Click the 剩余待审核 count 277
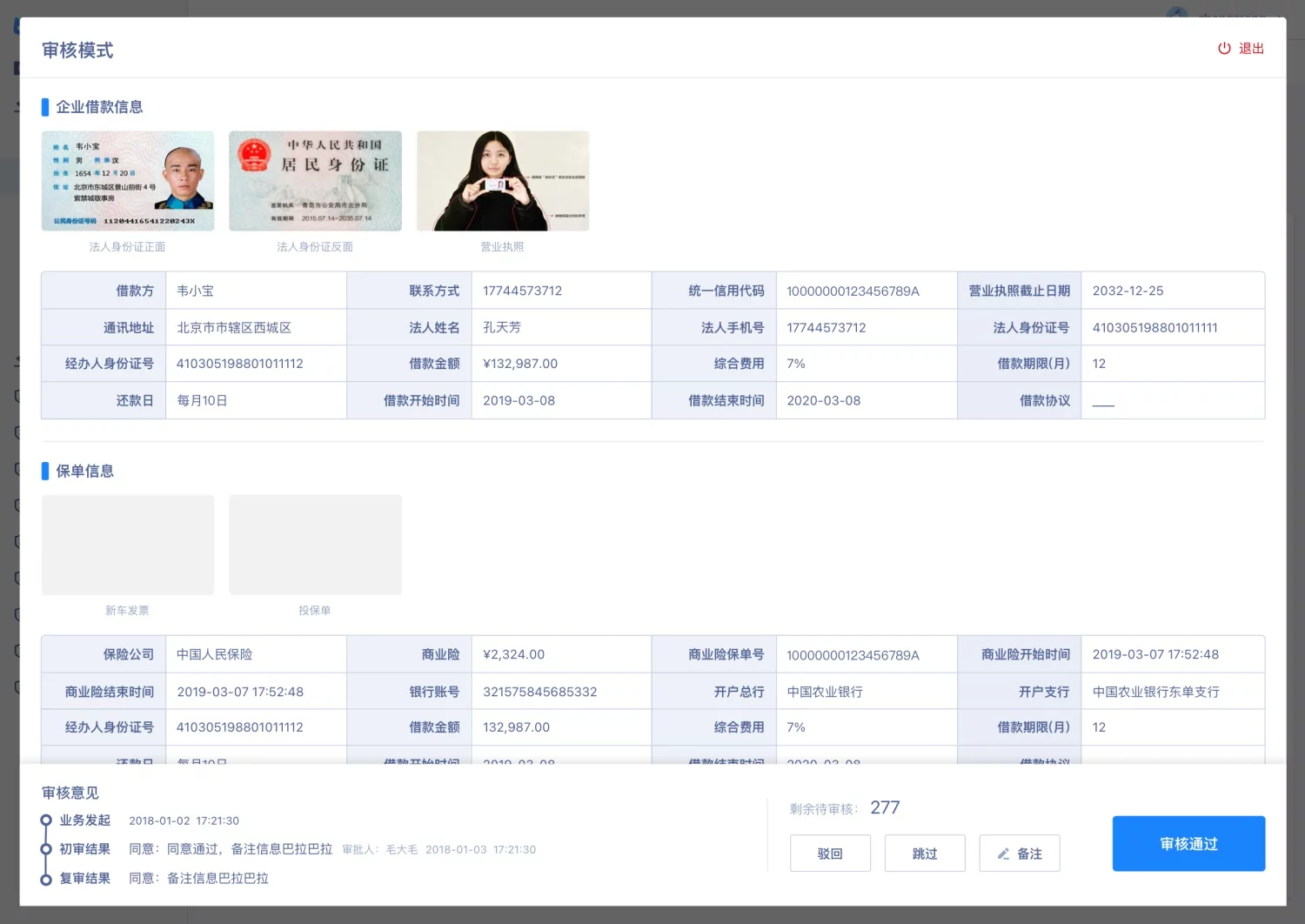This screenshot has height=924, width=1305. click(885, 807)
